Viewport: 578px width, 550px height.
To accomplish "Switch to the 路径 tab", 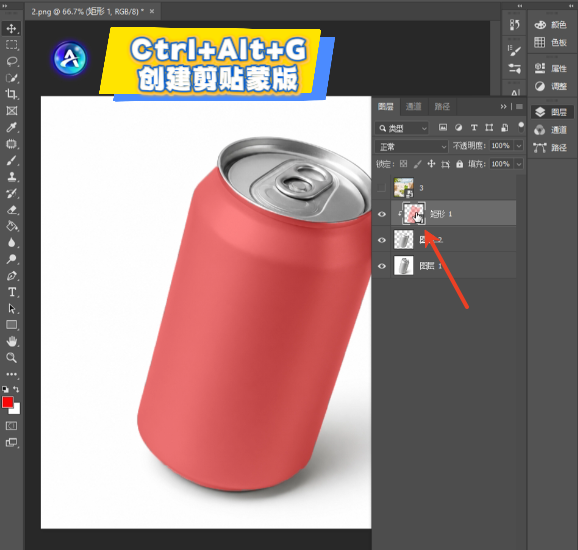I will (x=442, y=107).
